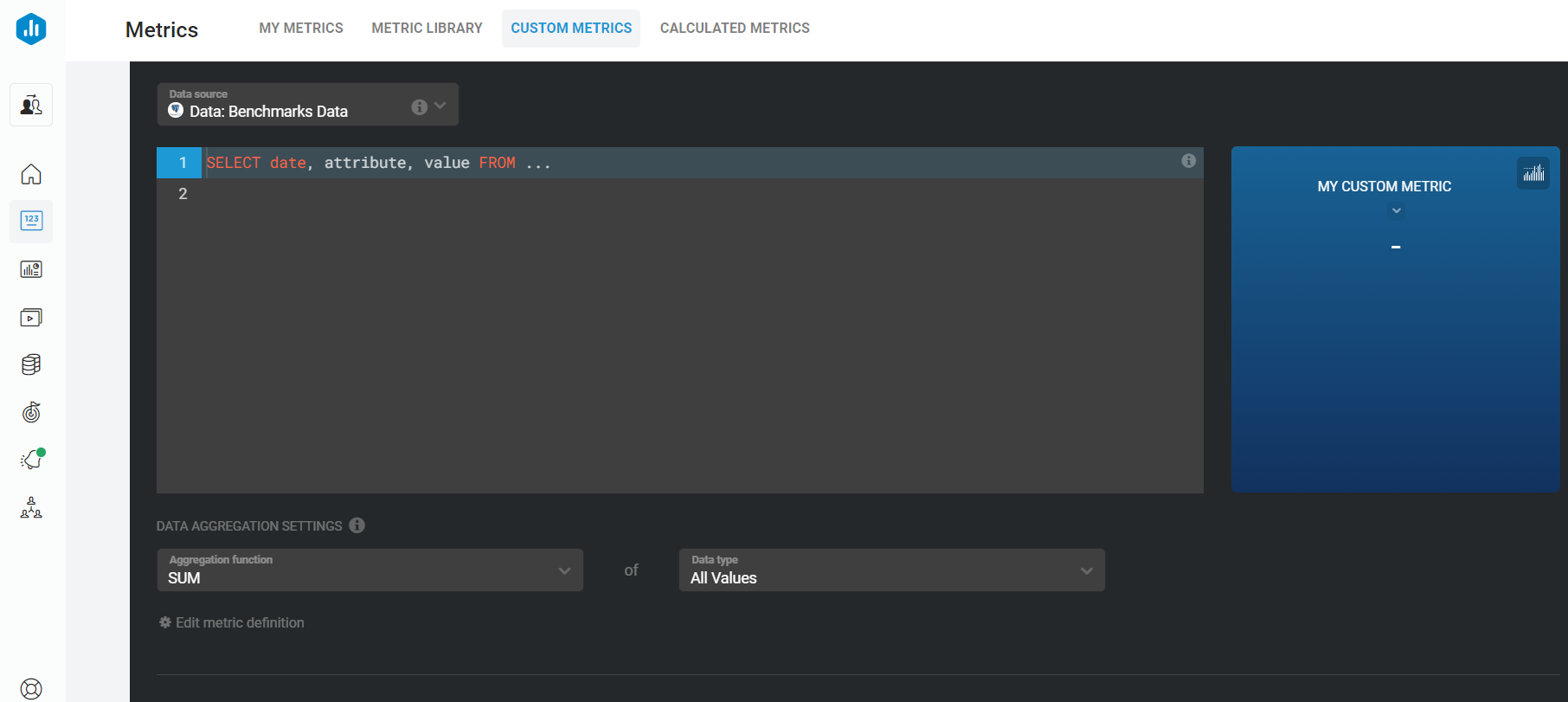Image resolution: width=1568 pixels, height=702 pixels.
Task: Click the help lifebuoy icon at sidebar bottom
Action: tap(31, 688)
